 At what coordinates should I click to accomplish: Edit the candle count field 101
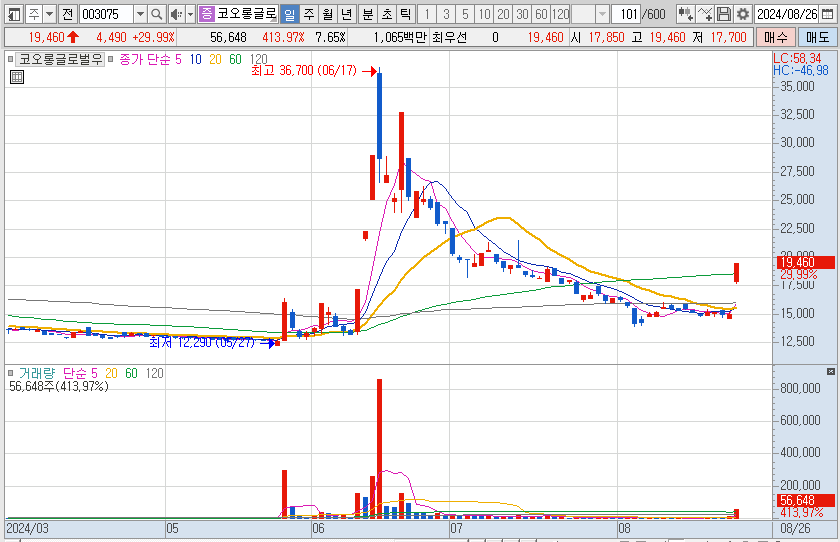coord(626,14)
